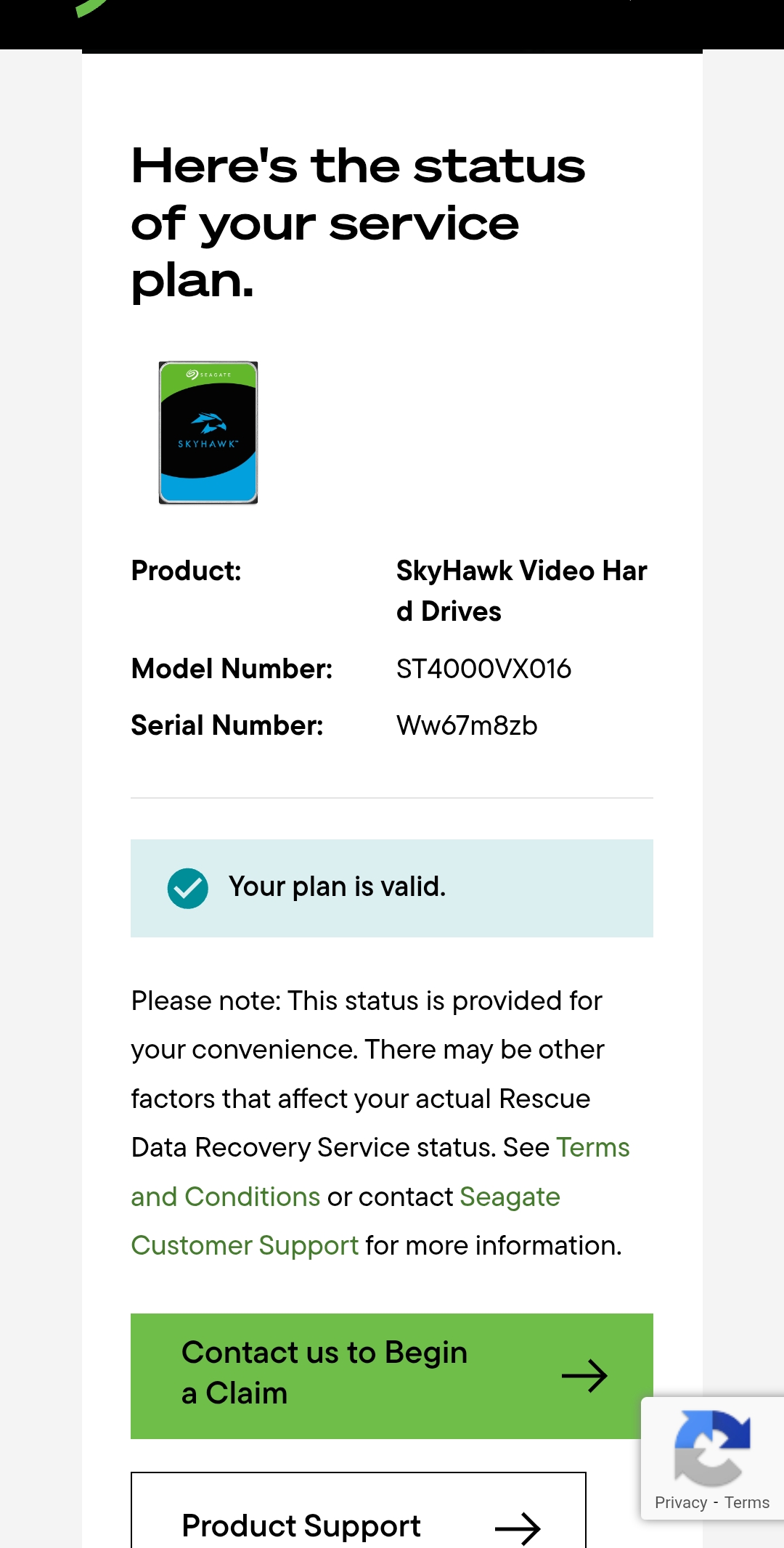Click the "Model Number:" label

click(x=232, y=669)
